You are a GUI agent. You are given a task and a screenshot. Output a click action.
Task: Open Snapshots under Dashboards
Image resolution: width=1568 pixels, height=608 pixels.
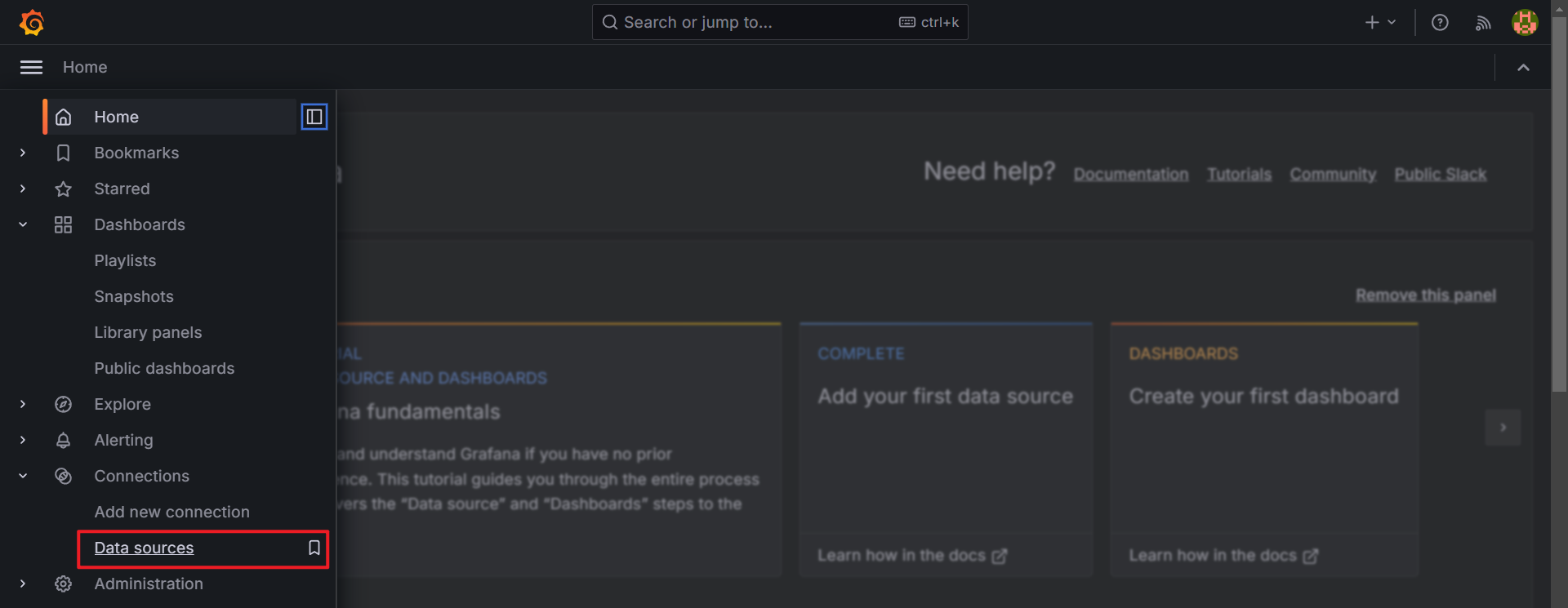click(x=134, y=296)
